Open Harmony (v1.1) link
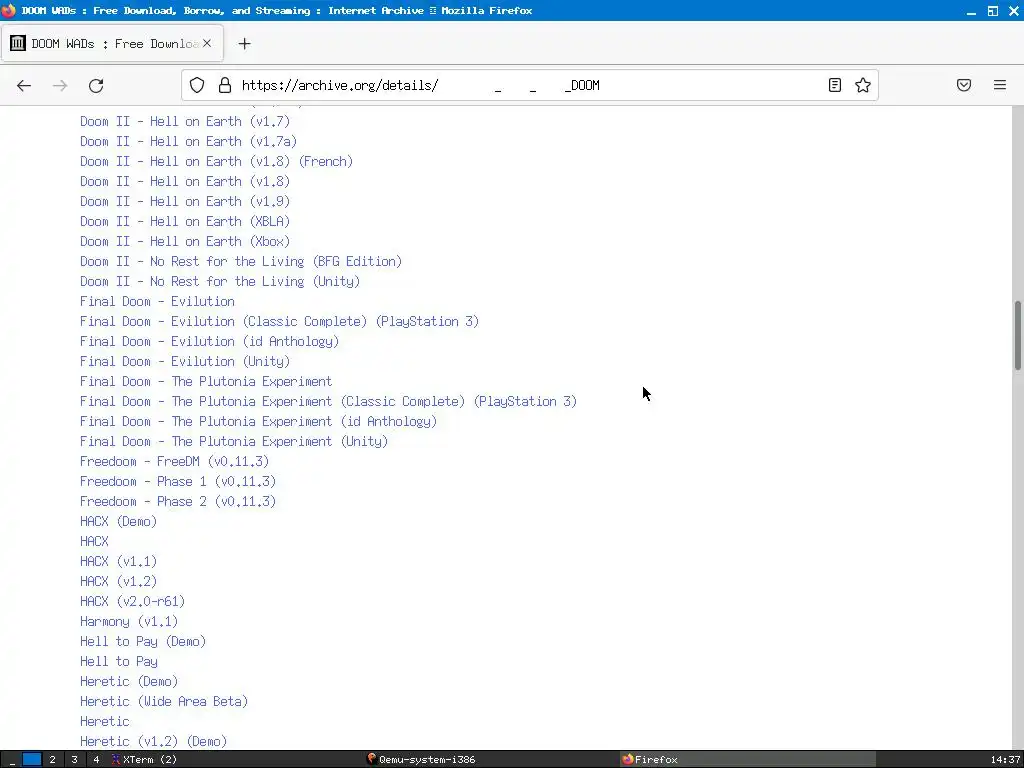1024x768 pixels. click(x=129, y=622)
